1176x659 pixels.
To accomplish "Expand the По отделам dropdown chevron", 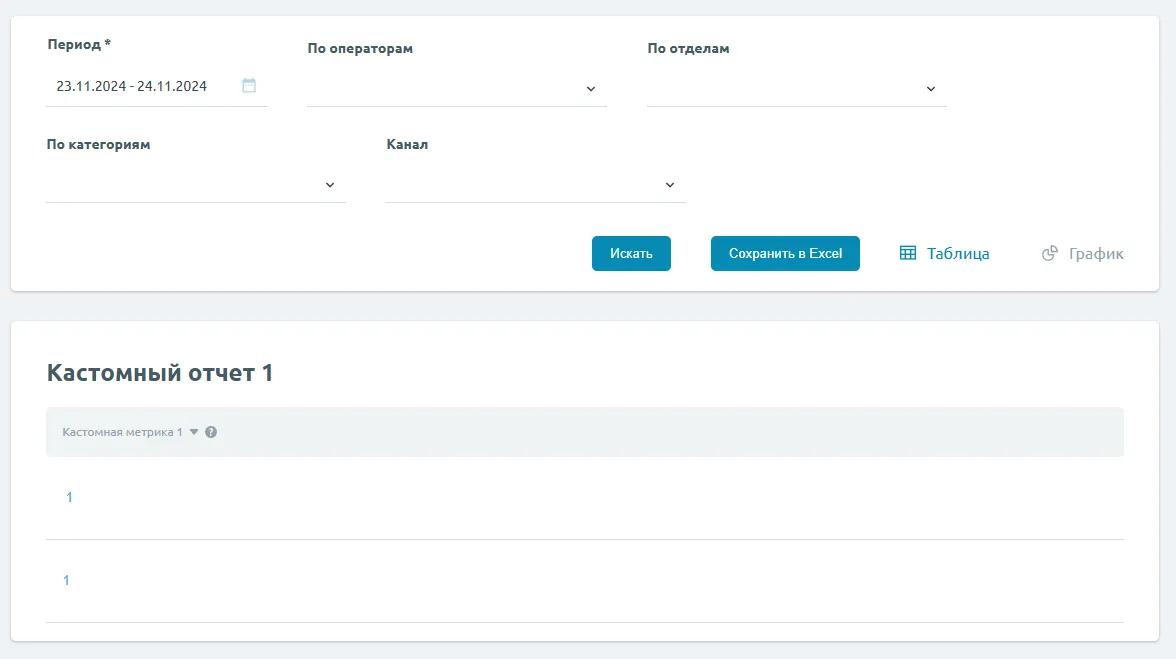I will 930,89.
